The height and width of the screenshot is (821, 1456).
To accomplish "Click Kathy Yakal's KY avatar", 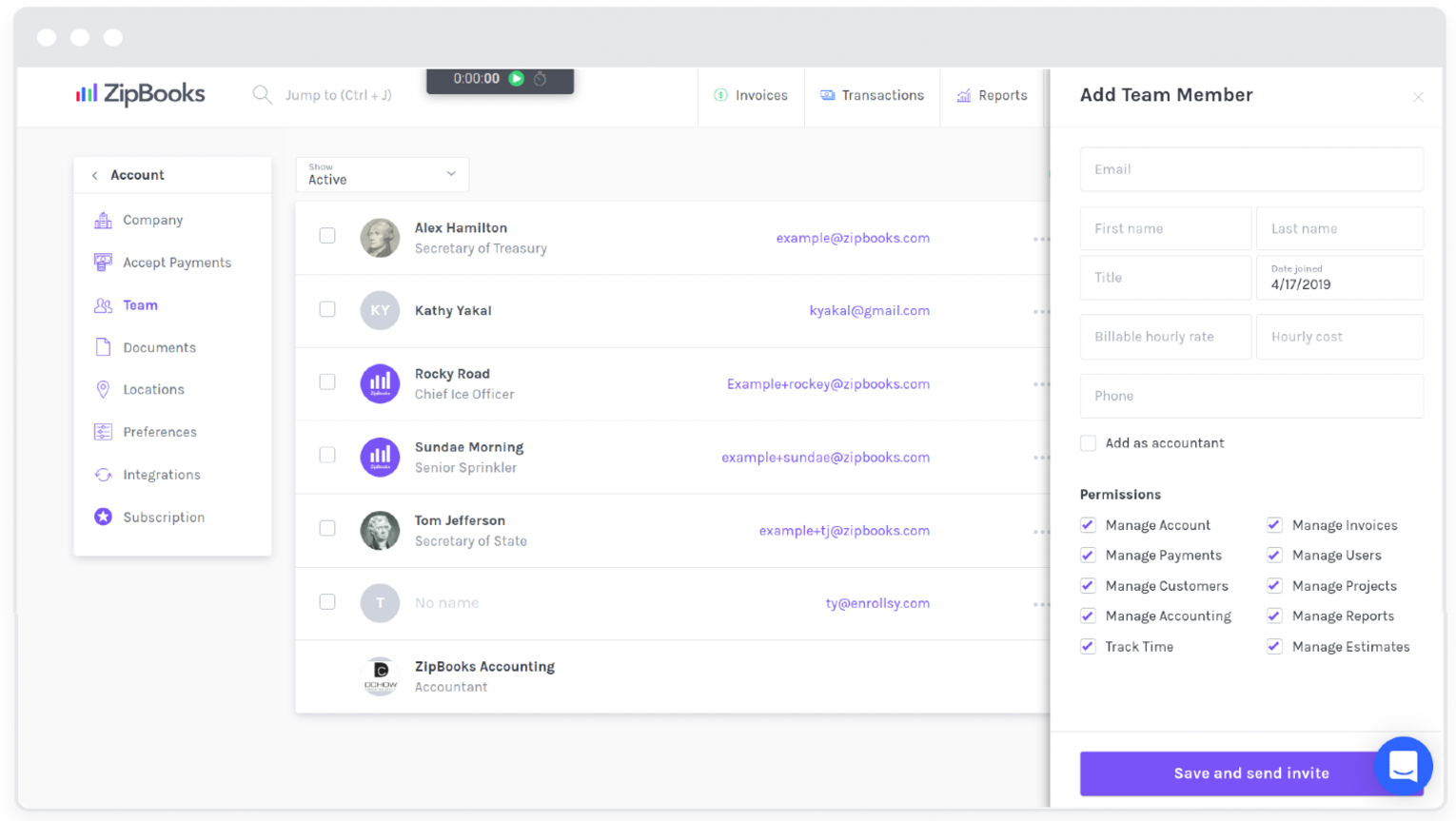I will tap(380, 310).
